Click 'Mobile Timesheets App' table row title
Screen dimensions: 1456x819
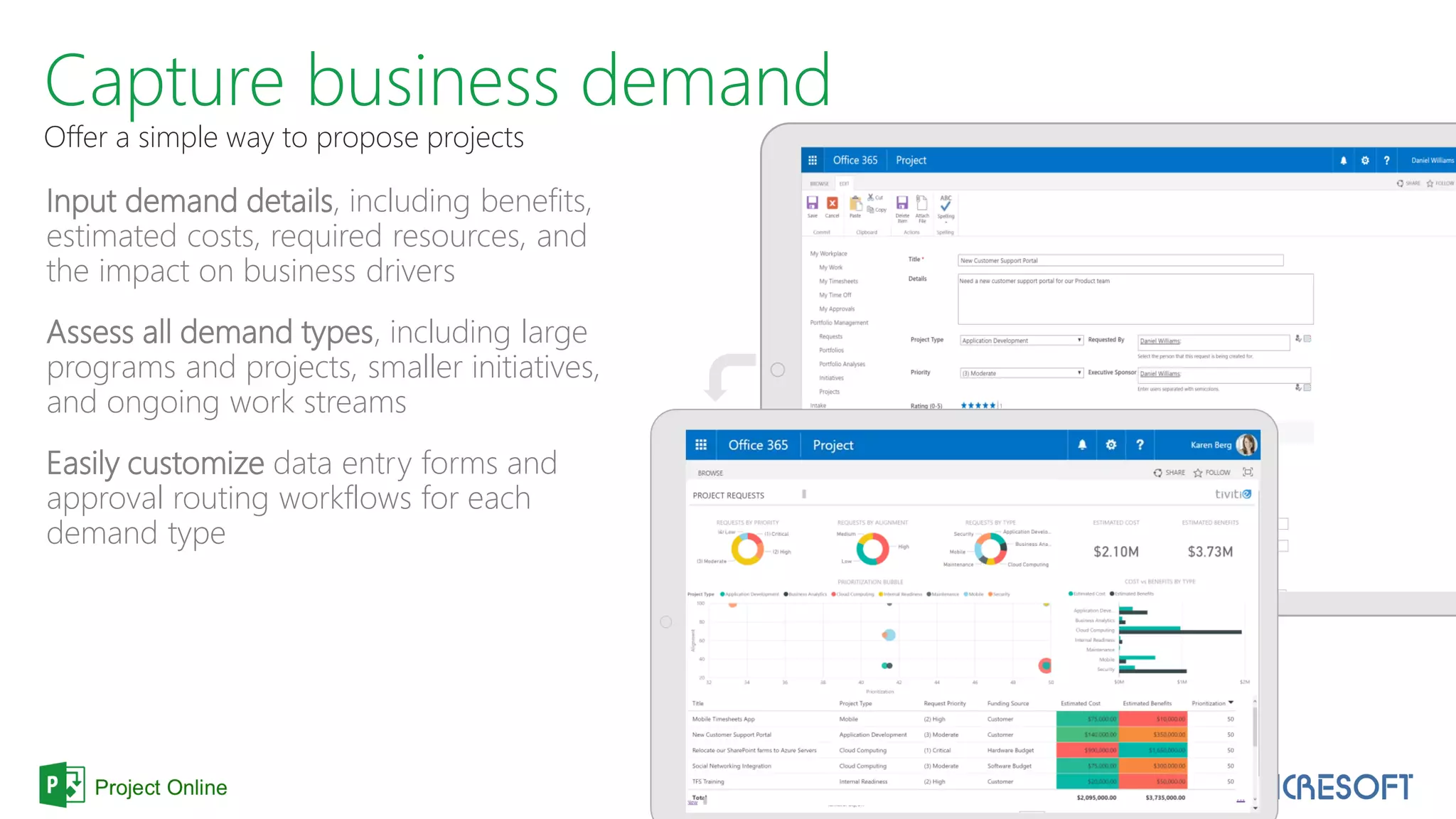pyautogui.click(x=723, y=719)
